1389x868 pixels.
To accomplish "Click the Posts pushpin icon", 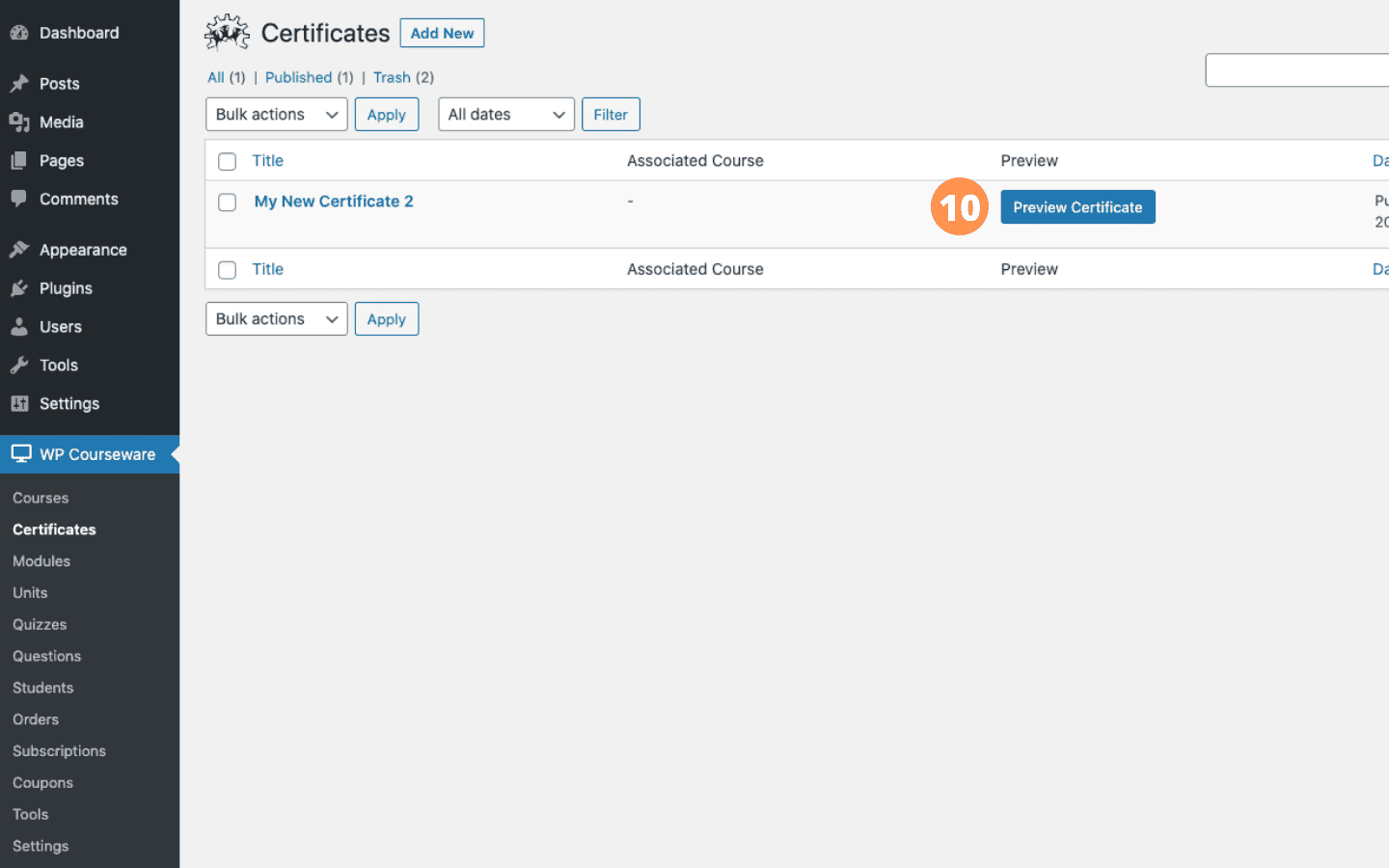I will [x=19, y=84].
